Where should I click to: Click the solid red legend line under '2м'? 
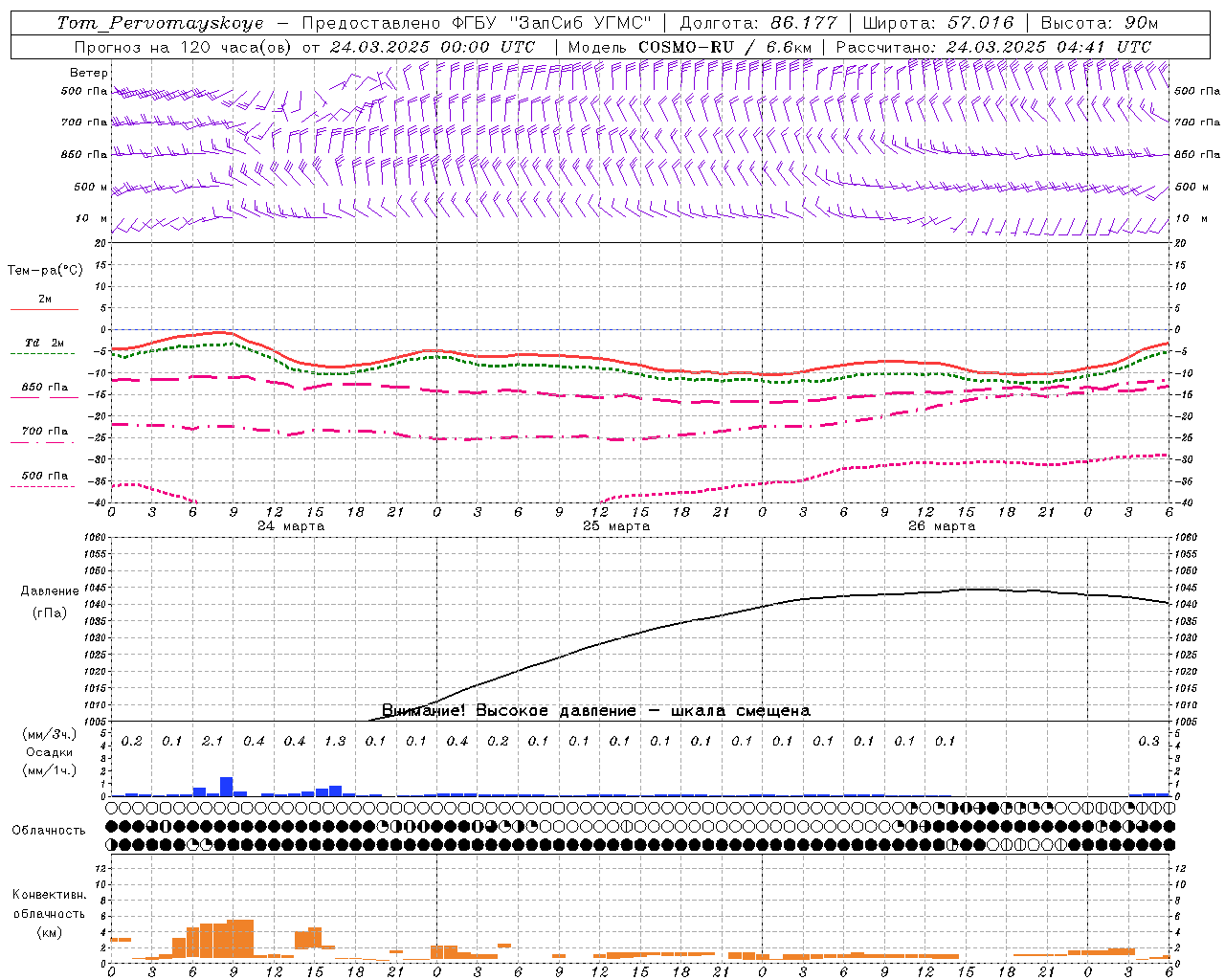(x=44, y=309)
